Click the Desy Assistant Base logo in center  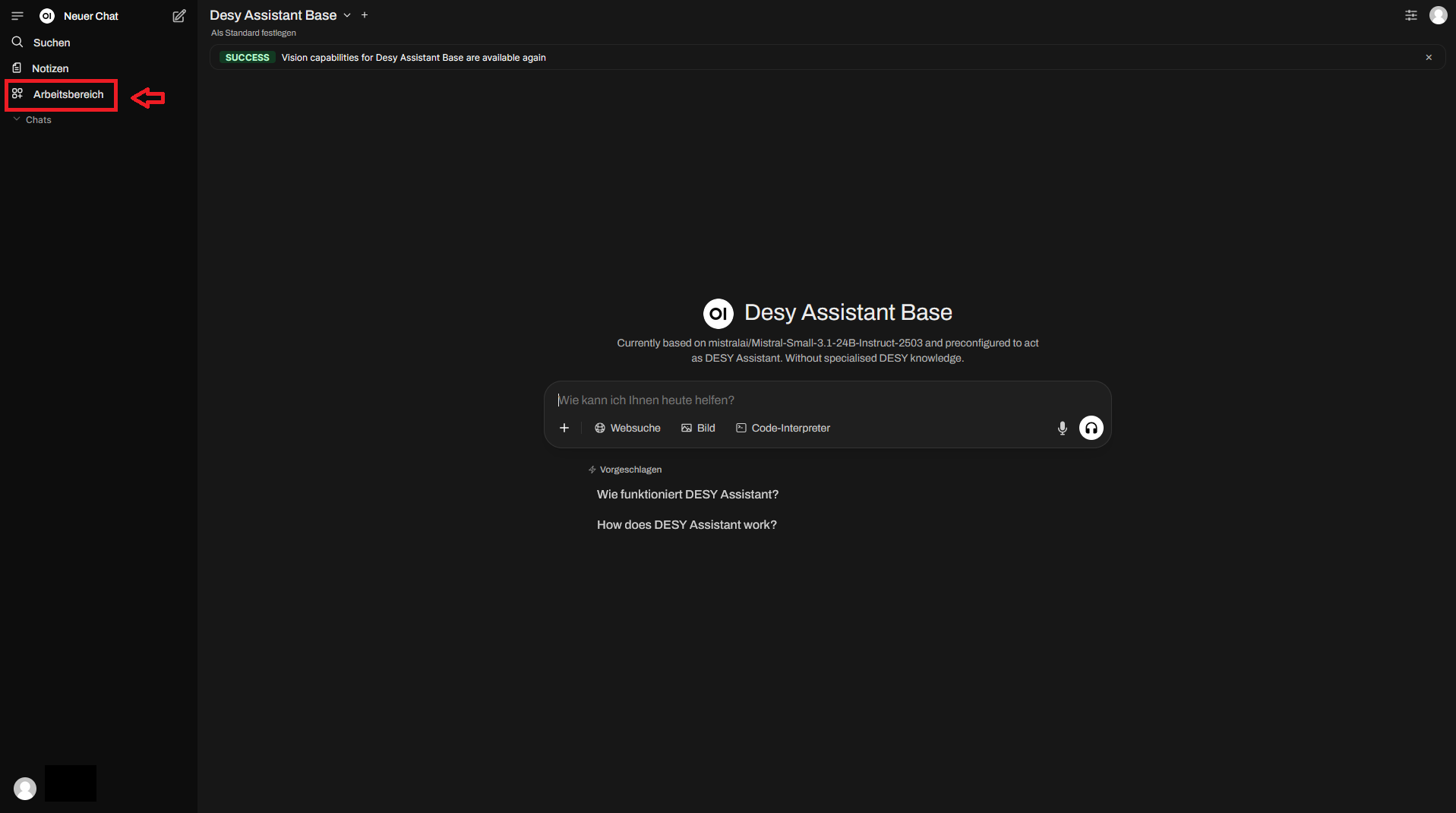pyautogui.click(x=719, y=313)
